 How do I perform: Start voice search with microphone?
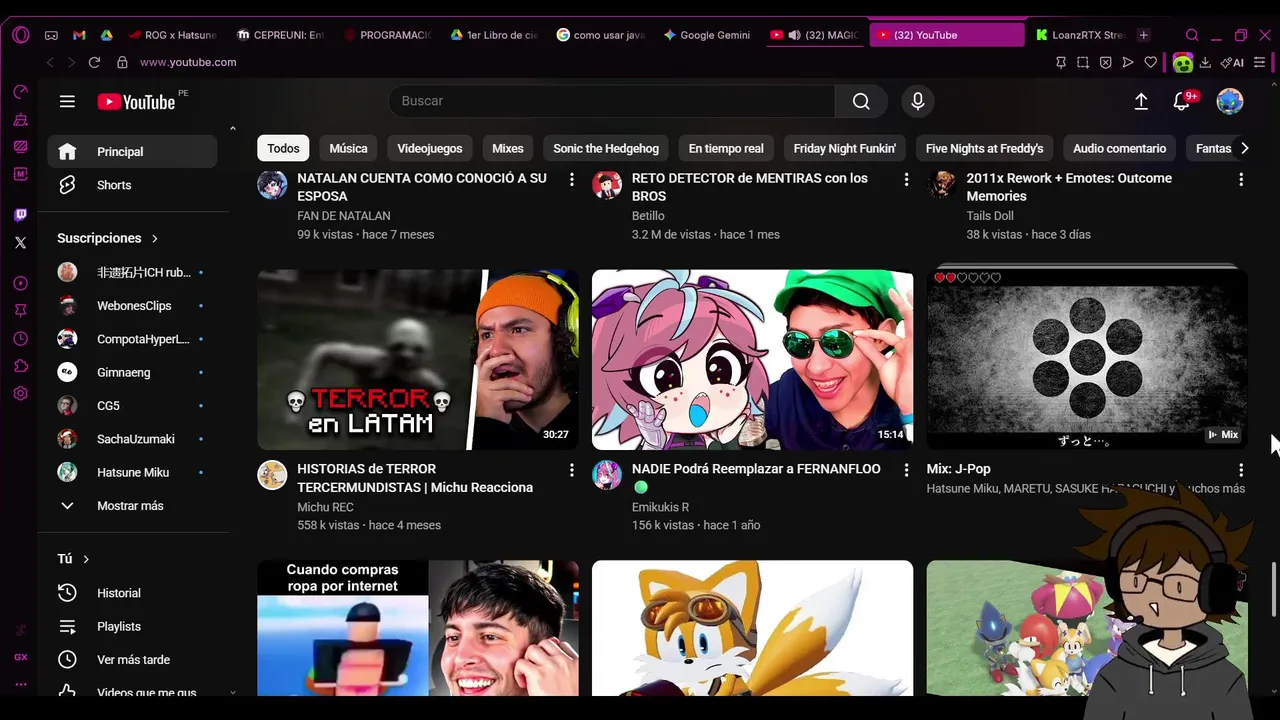click(x=917, y=101)
